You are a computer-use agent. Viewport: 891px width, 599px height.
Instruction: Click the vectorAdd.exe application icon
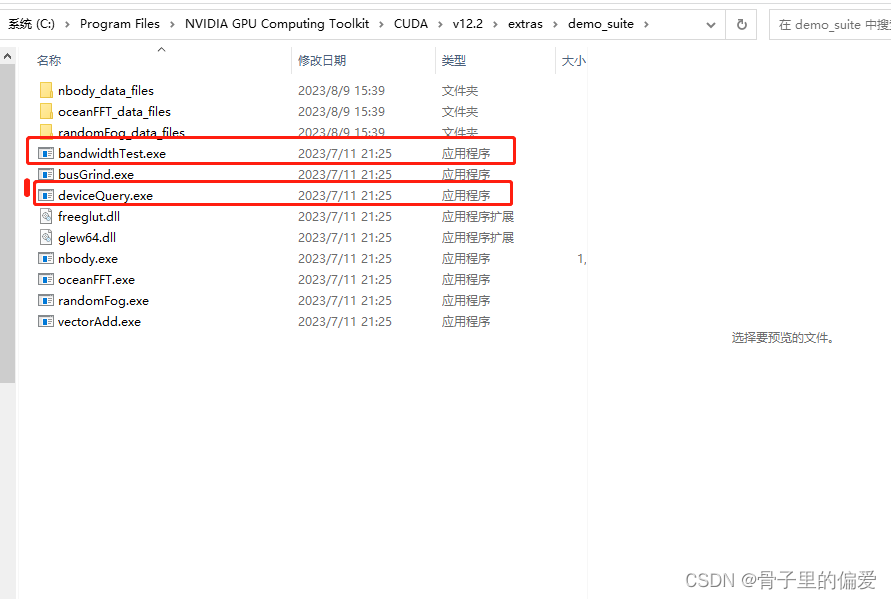pos(46,322)
